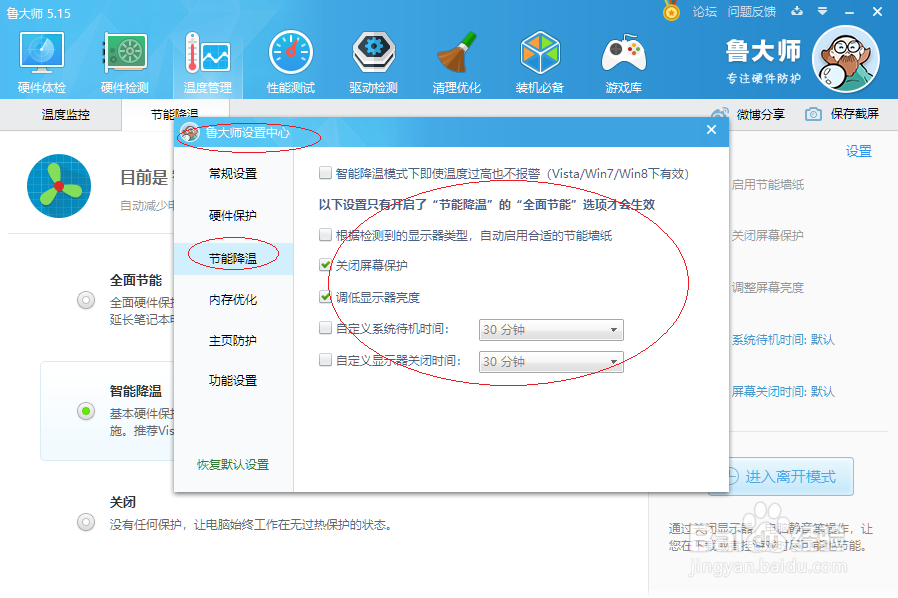Click 保存截屏 text
Viewport: 898px width, 598px height.
[854, 114]
